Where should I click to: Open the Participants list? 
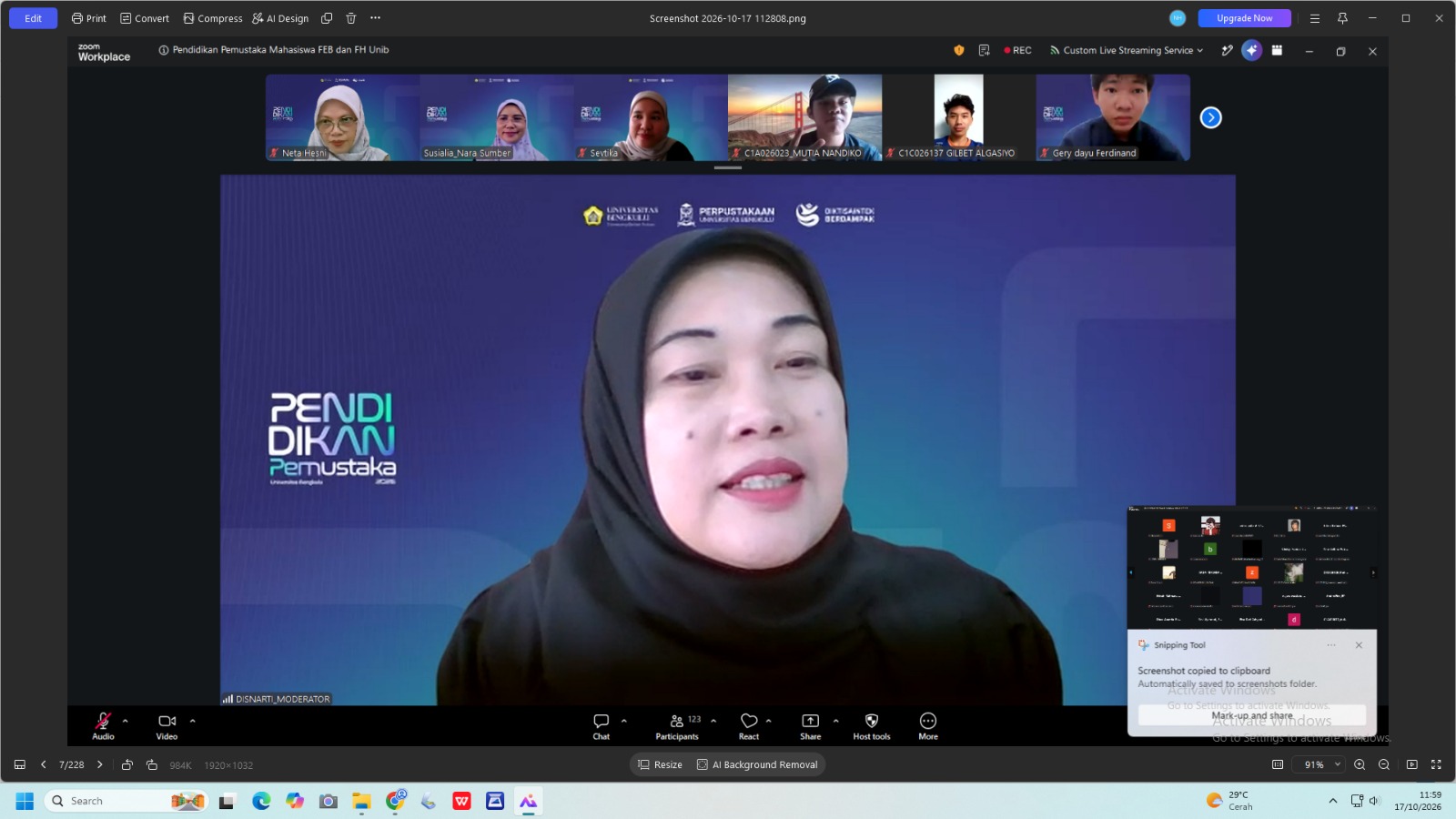pos(677,725)
